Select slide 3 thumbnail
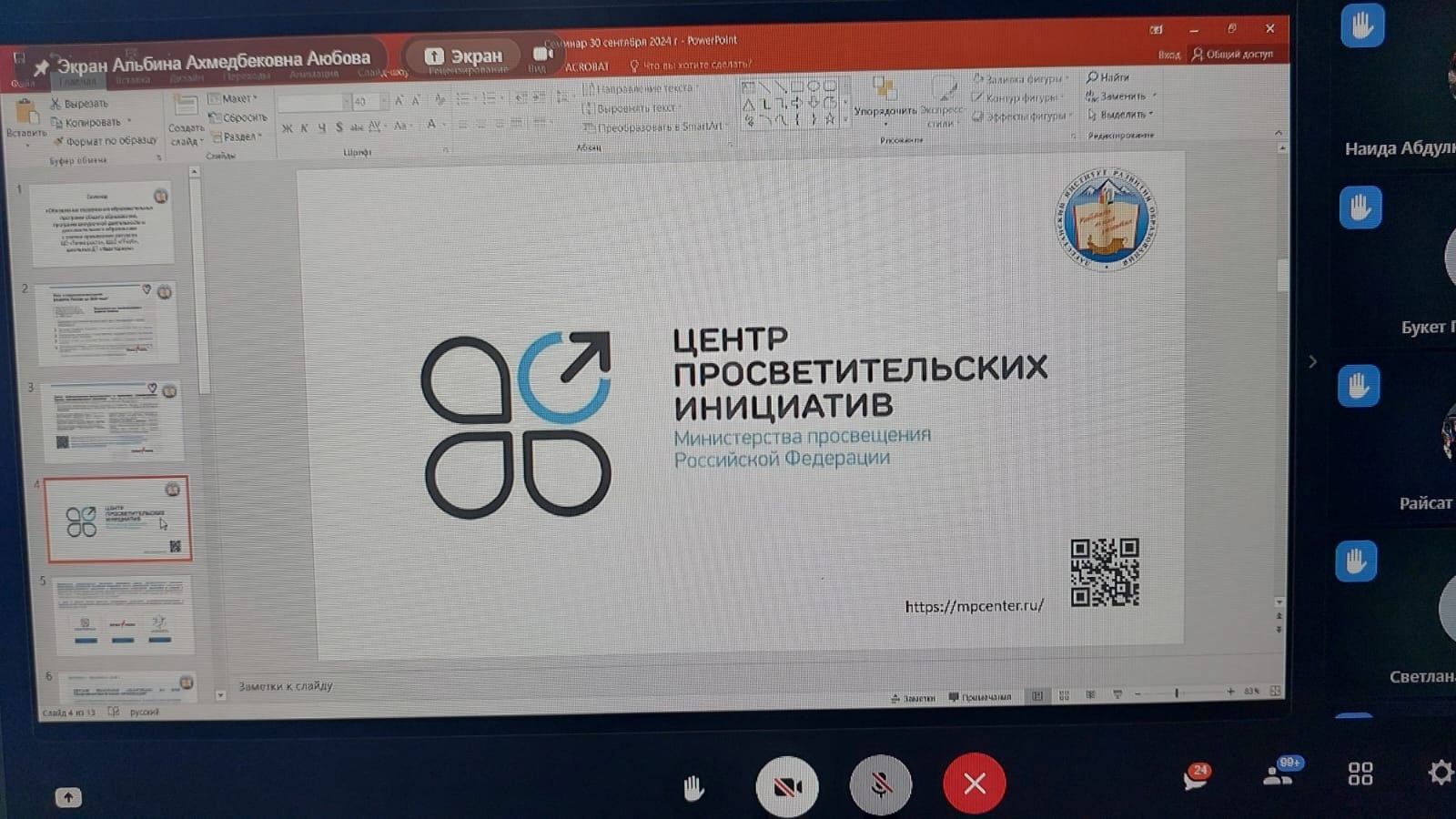 click(114, 421)
